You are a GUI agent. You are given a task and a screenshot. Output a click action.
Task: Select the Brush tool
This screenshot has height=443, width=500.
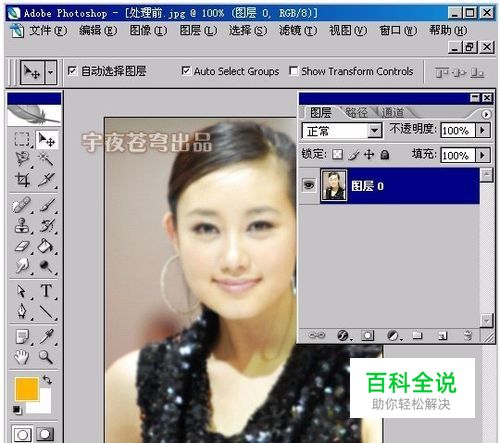pyautogui.click(x=47, y=205)
